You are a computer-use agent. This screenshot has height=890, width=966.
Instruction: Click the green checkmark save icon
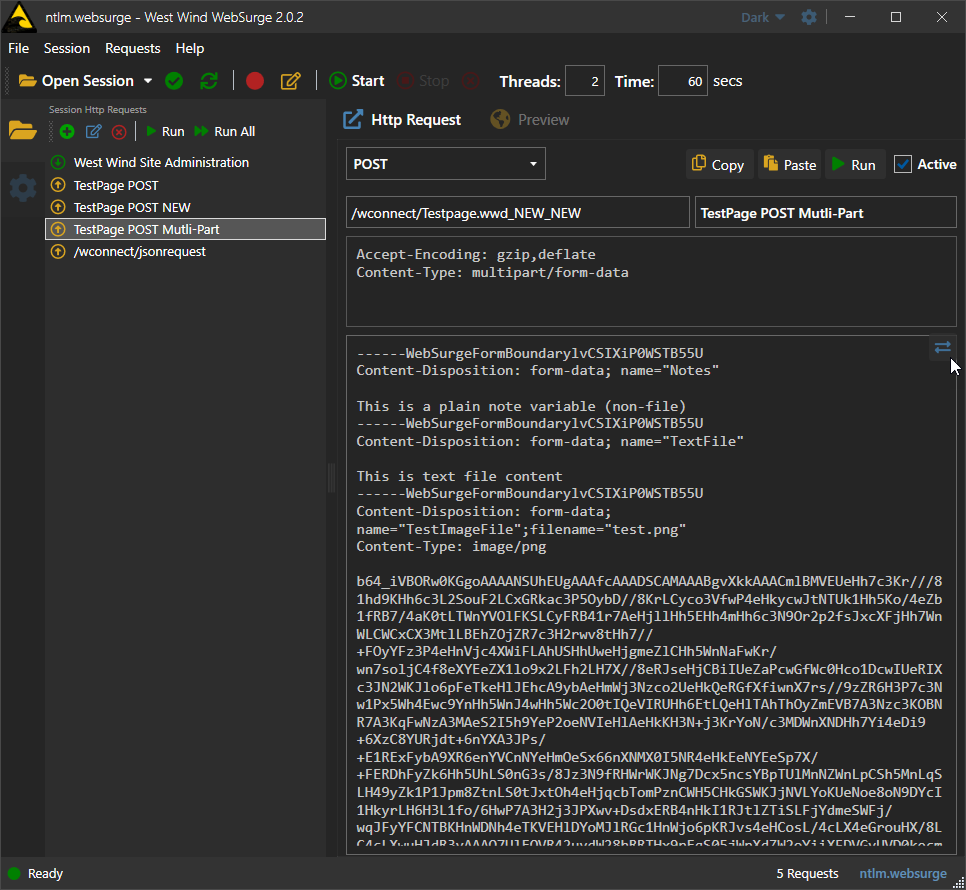tap(174, 81)
